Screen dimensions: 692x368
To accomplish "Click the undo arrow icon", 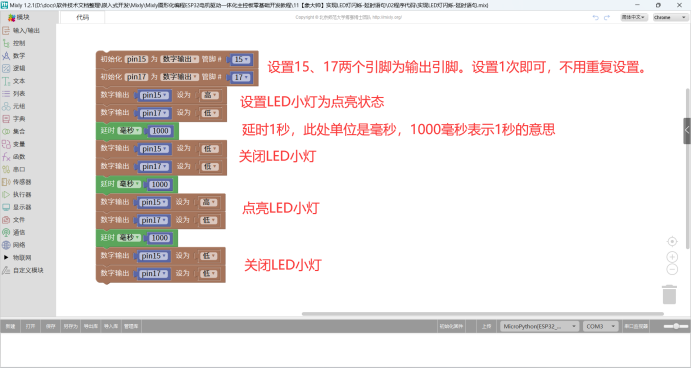I will coord(595,17).
